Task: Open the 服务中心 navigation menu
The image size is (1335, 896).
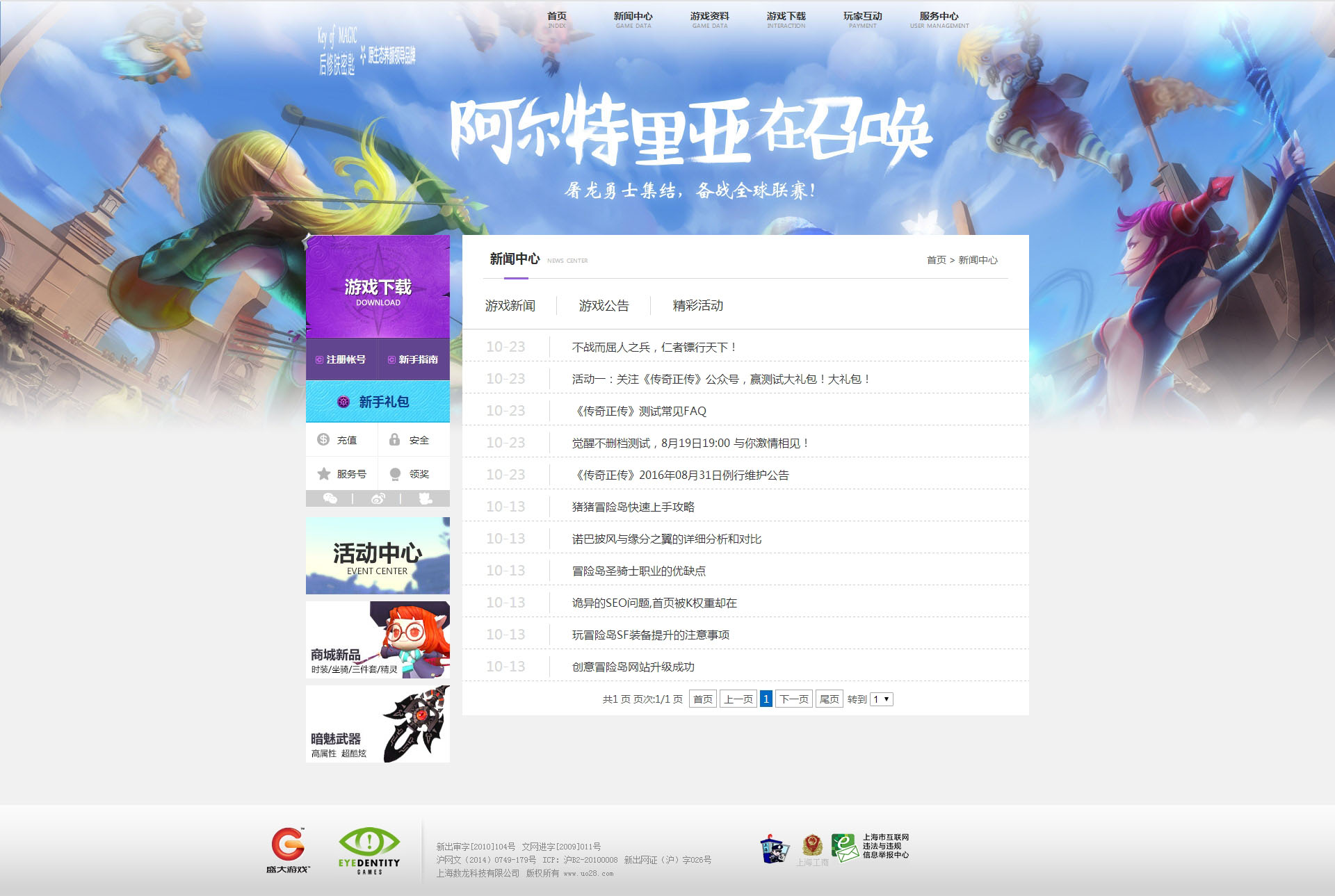Action: tap(939, 19)
